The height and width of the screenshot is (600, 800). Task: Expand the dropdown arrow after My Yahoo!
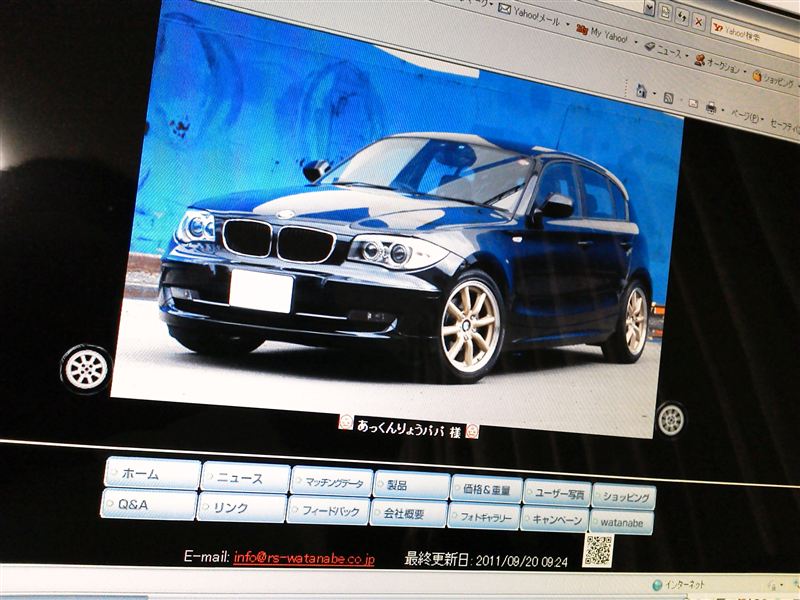coord(636,42)
